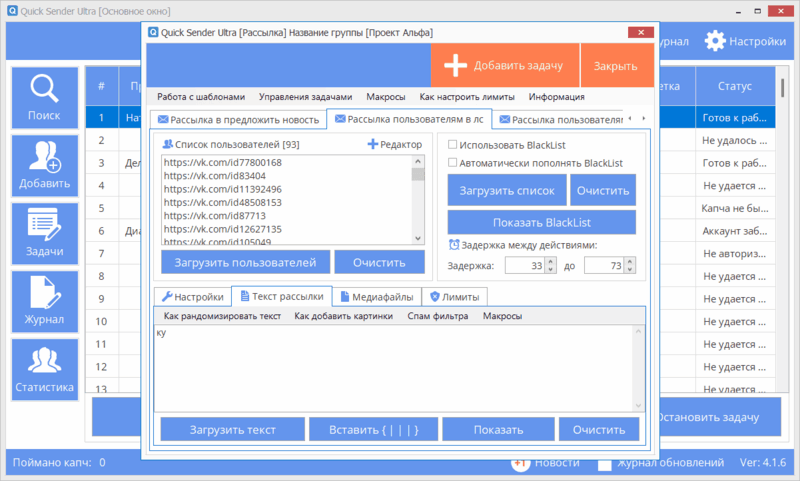This screenshot has width=800, height=481.
Task: Click Показать button below text area
Action: 498,429
